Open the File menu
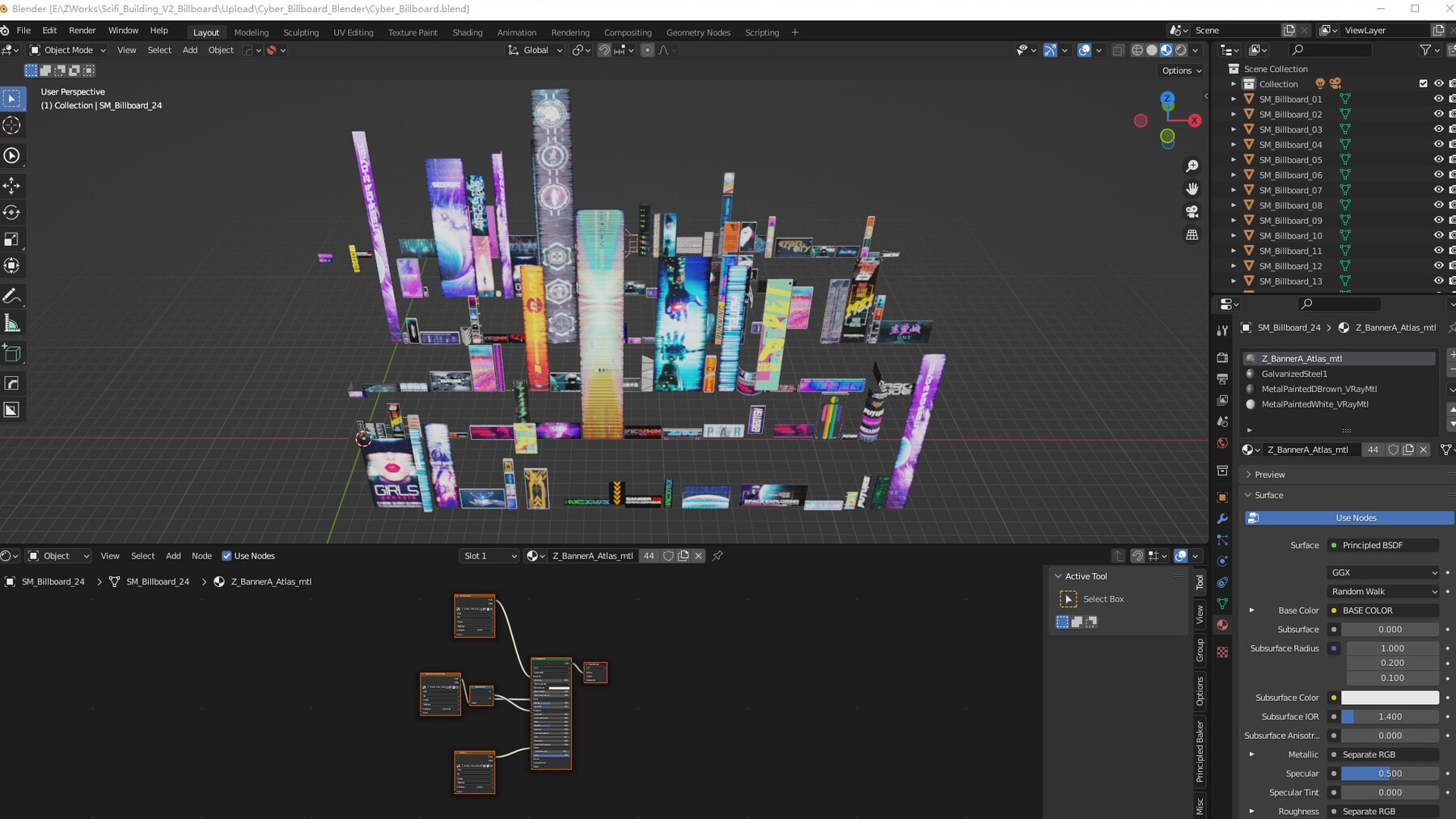 pyautogui.click(x=23, y=31)
